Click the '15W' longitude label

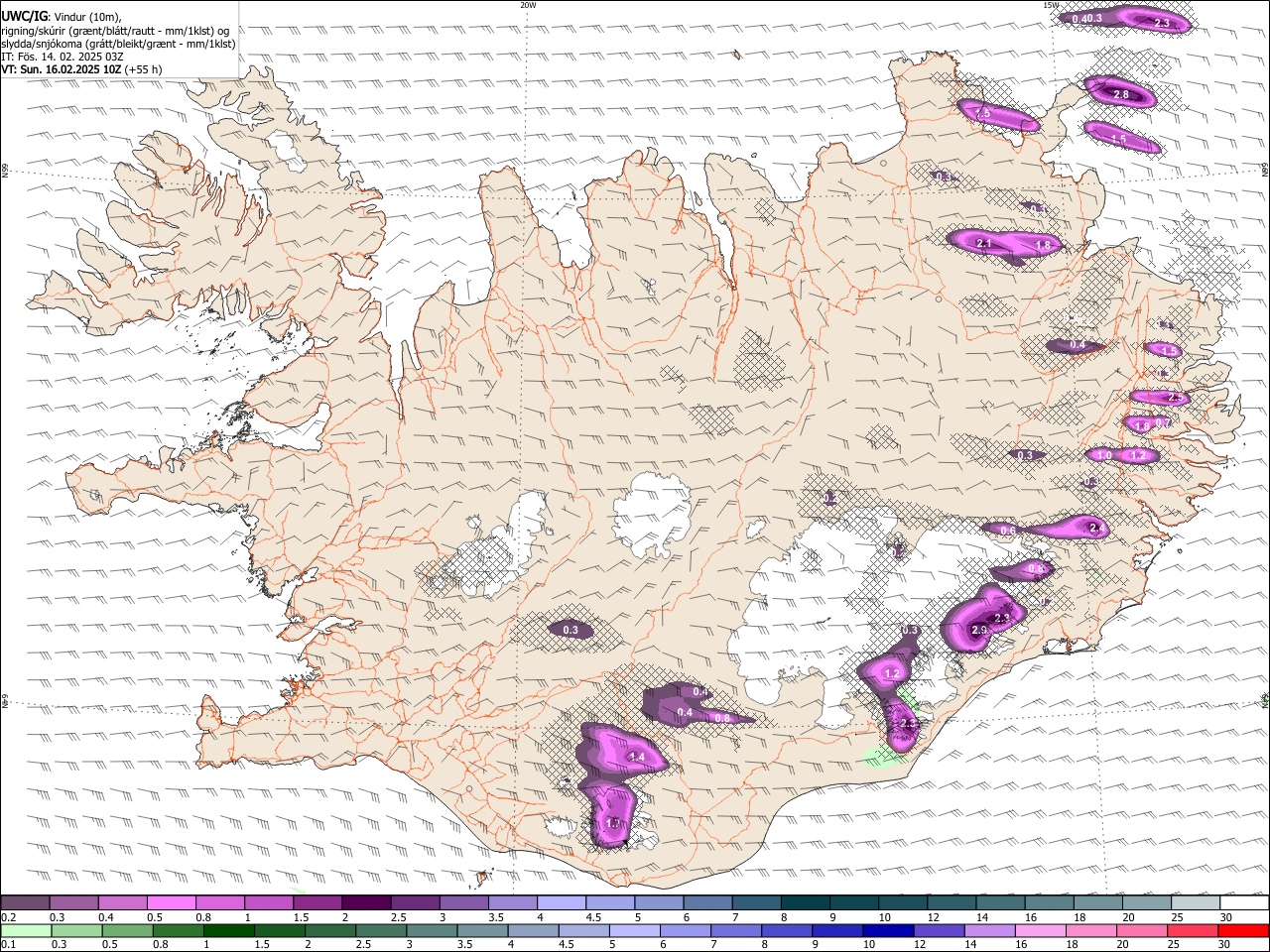pos(1051,5)
